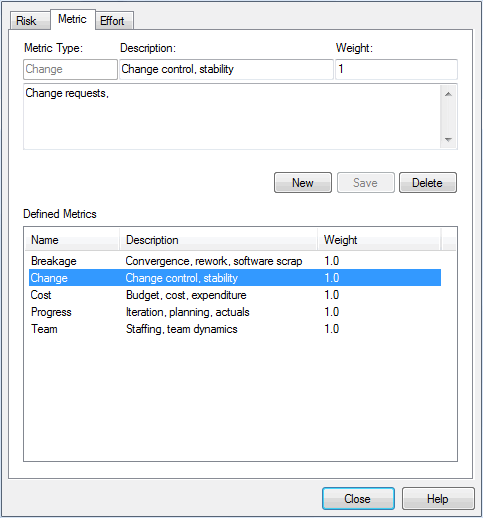
Task: Click the New button
Action: coord(303,183)
